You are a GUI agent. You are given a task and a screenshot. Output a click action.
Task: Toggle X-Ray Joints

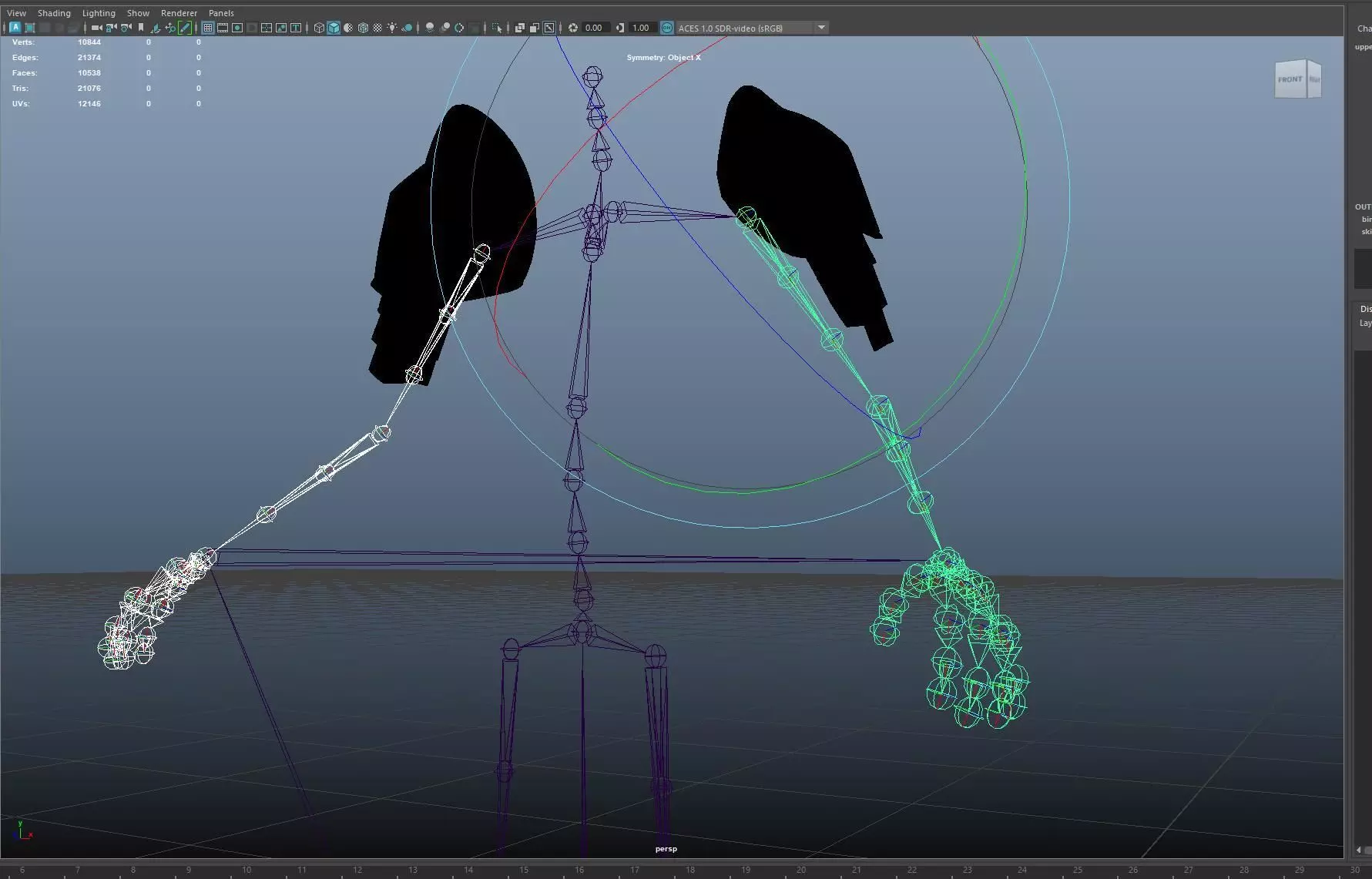coord(549,28)
